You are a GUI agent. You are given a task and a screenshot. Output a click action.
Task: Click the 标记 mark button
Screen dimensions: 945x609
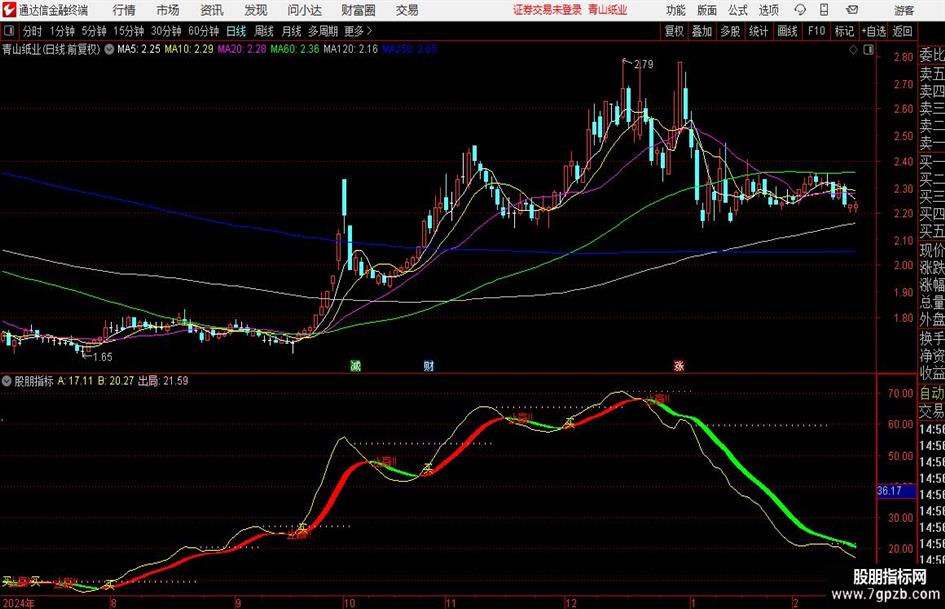point(844,31)
